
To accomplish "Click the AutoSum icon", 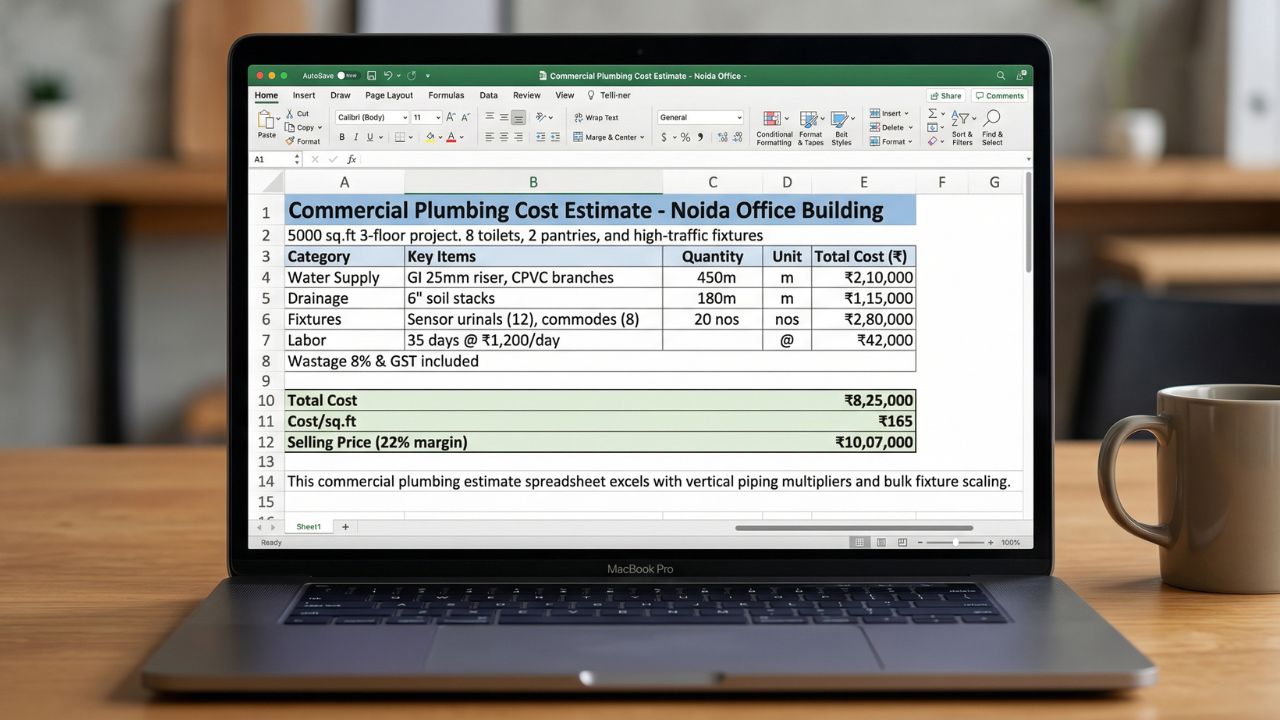I will [932, 113].
